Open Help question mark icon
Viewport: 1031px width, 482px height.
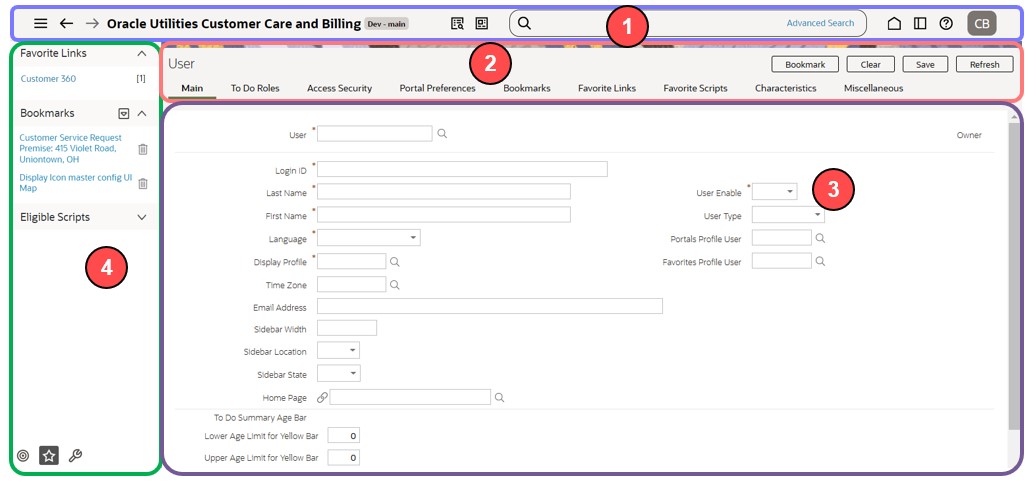click(946, 24)
